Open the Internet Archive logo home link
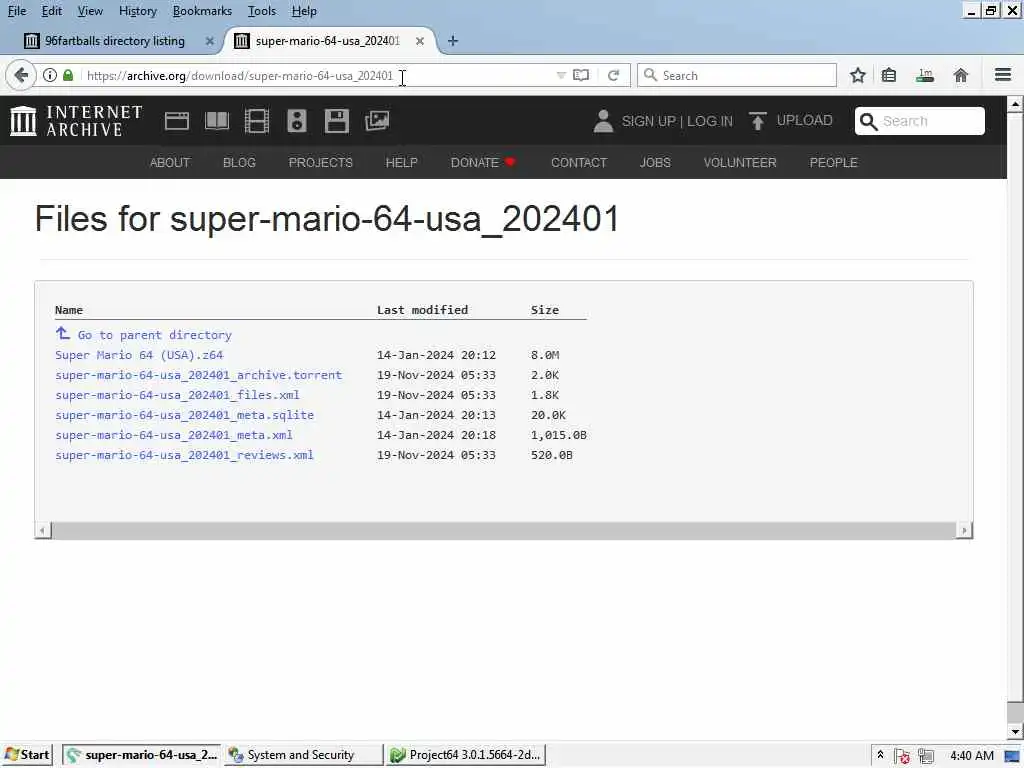This screenshot has width=1024, height=768. 76,121
